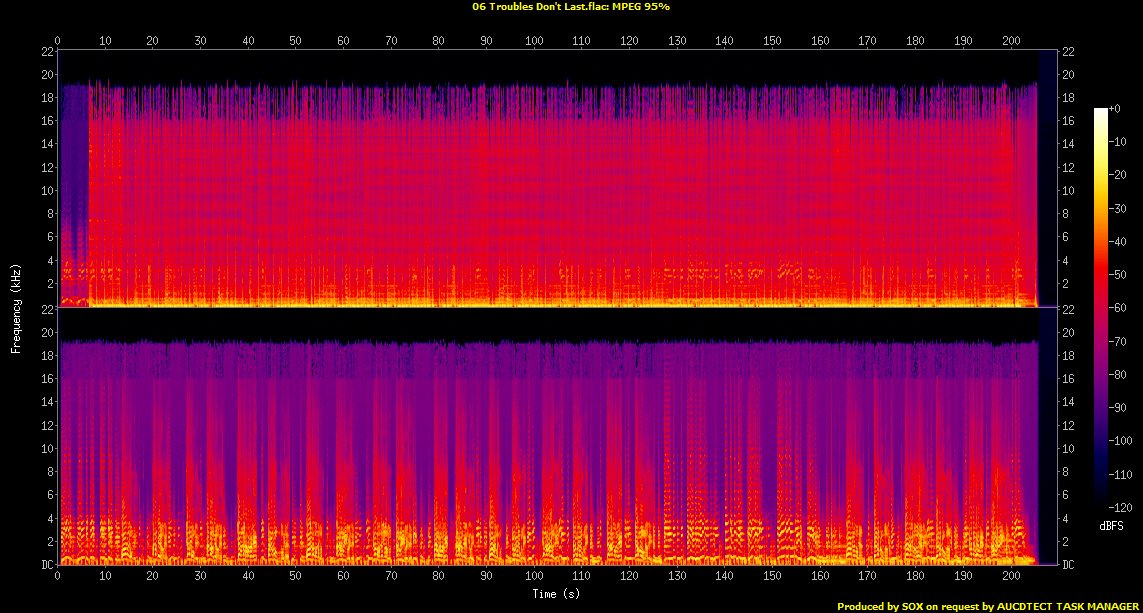Select the 50 second mark on bottom time axis
Viewport: 1143px width, 613px height.
(x=296, y=577)
